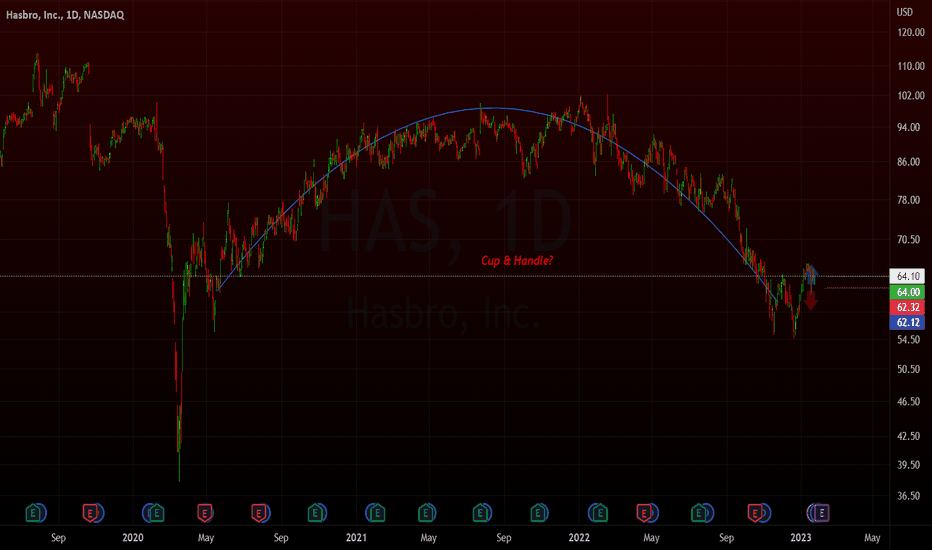932x550 pixels.
Task: Open the green earnings marker nearest the 2022 label
Action: (599, 513)
